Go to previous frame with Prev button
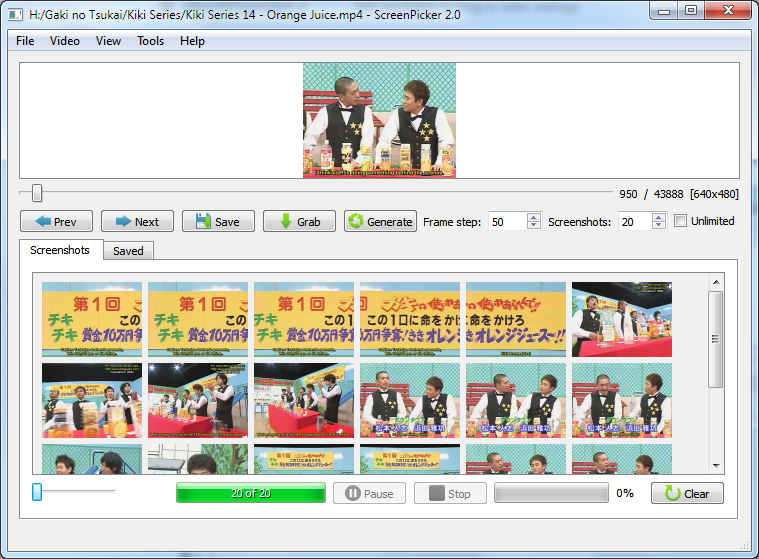The width and height of the screenshot is (759, 559). (x=56, y=221)
